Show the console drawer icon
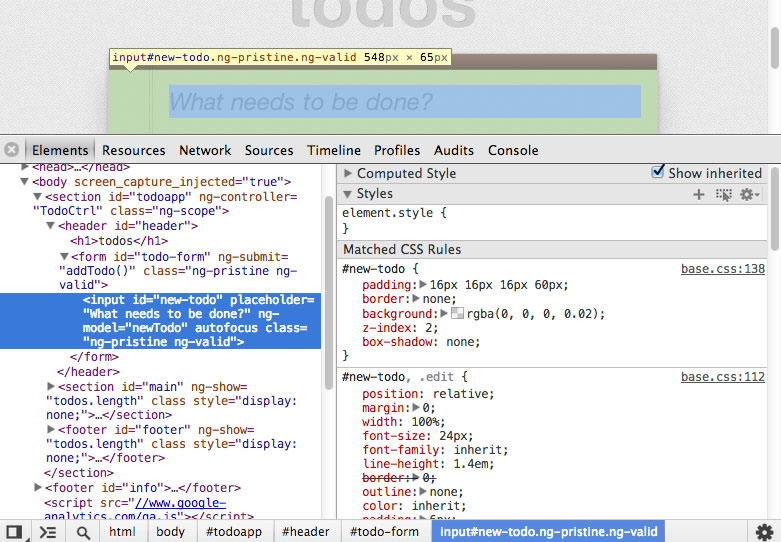Screen dimensions: 781x542 point(48,532)
